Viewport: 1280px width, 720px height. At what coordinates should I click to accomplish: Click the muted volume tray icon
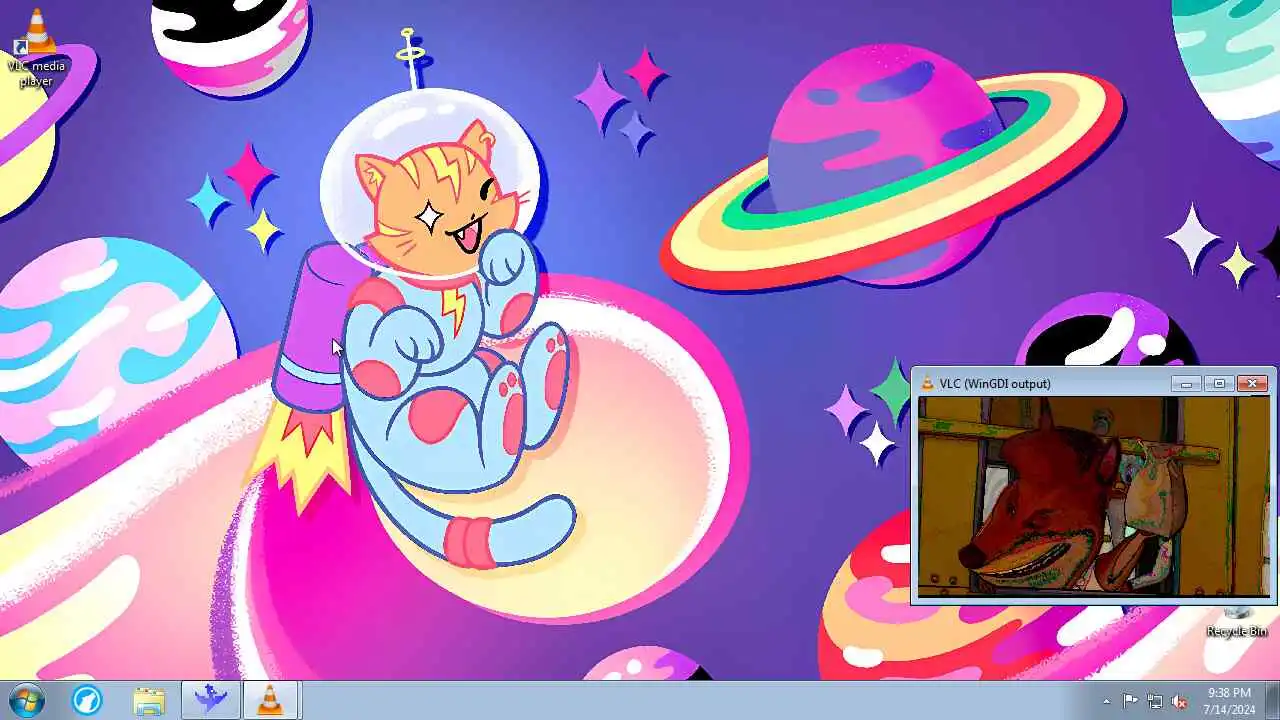click(1180, 701)
